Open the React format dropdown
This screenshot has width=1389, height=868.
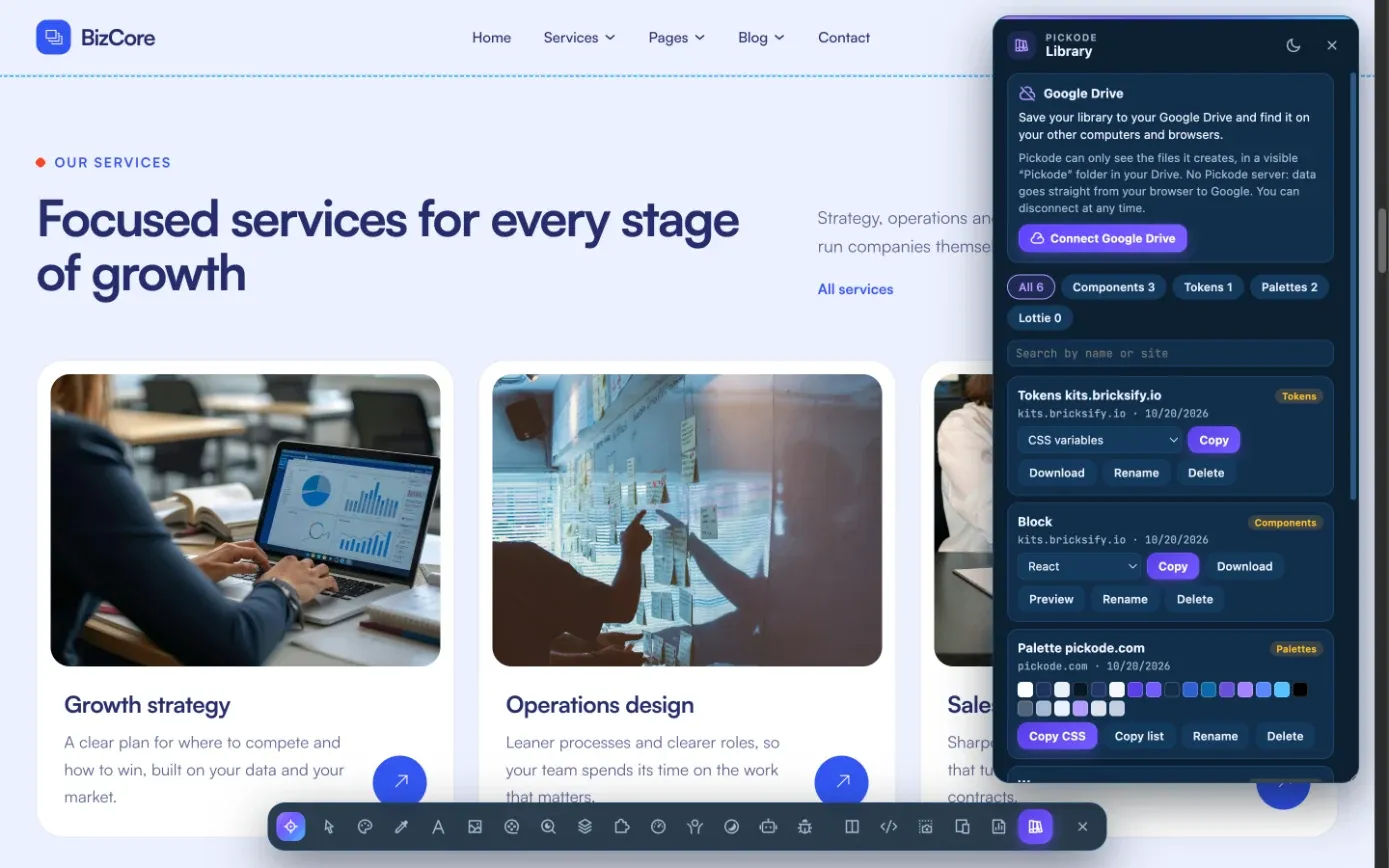point(1080,566)
